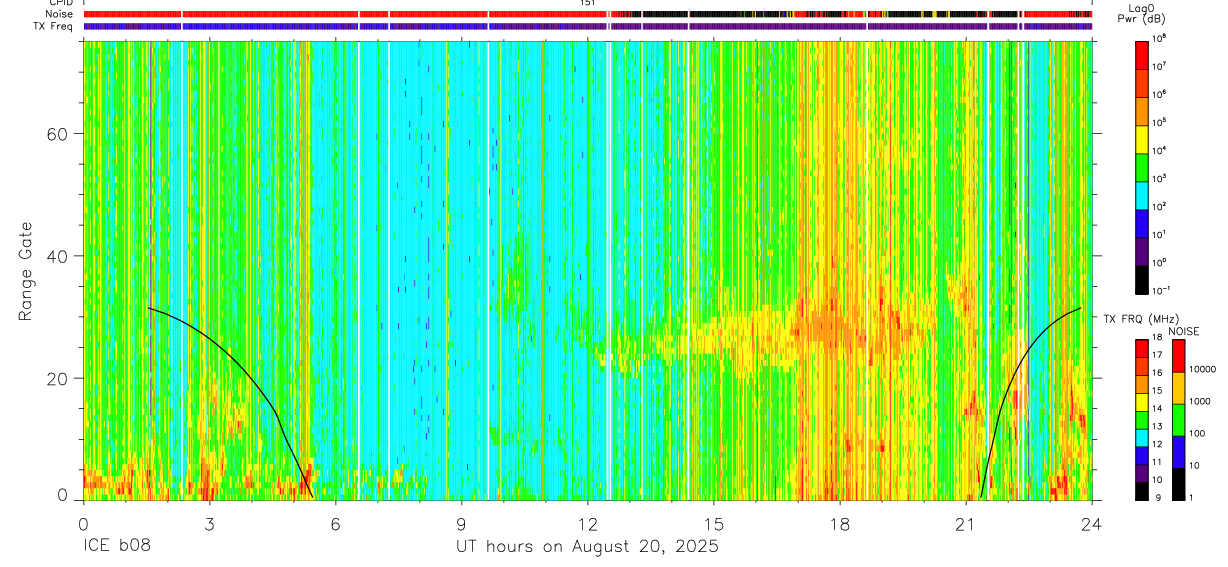The height and width of the screenshot is (567, 1228).
Task: Click the TX Freq color strip above the plot
Action: tap(587, 26)
